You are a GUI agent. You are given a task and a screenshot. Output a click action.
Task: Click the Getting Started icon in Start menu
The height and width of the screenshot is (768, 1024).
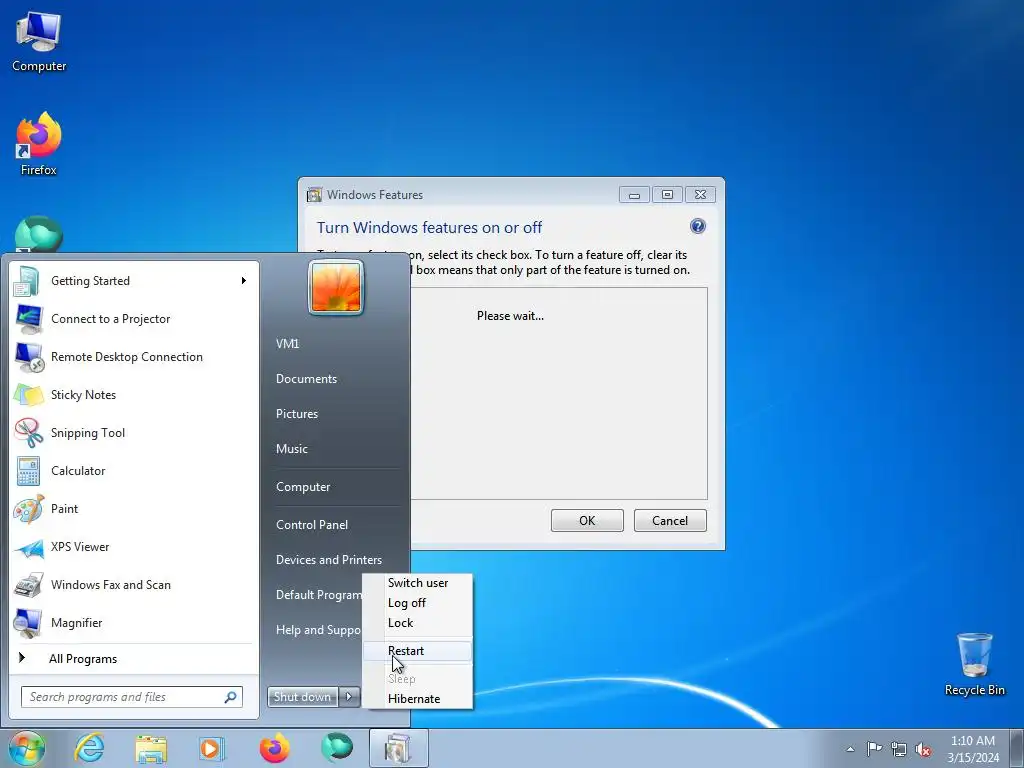coord(27,281)
